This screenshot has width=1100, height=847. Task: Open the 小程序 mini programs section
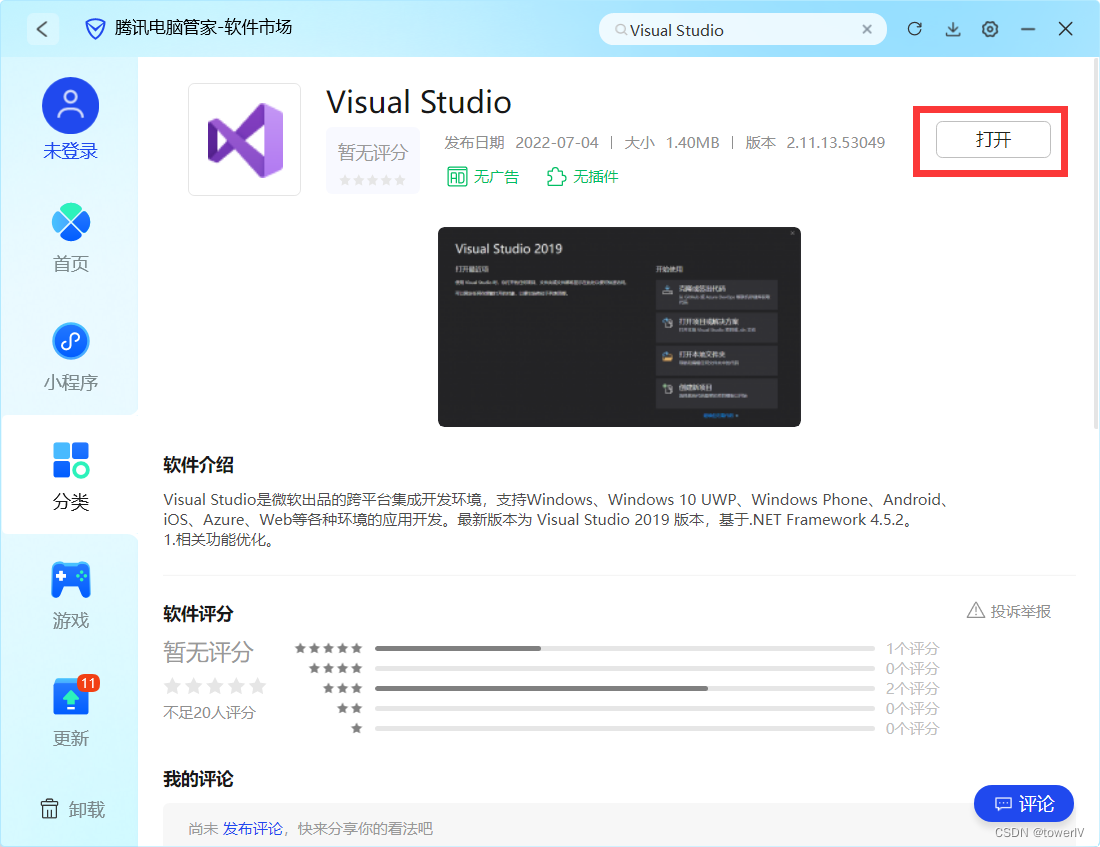coord(70,357)
